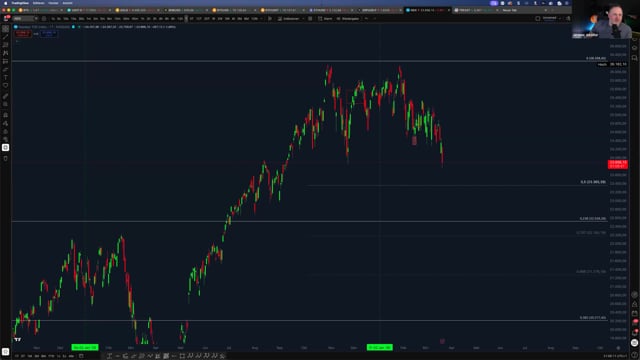Screen dimensions: 640x360
Task: Click the left green highlighted date label
Action: [x=85, y=347]
